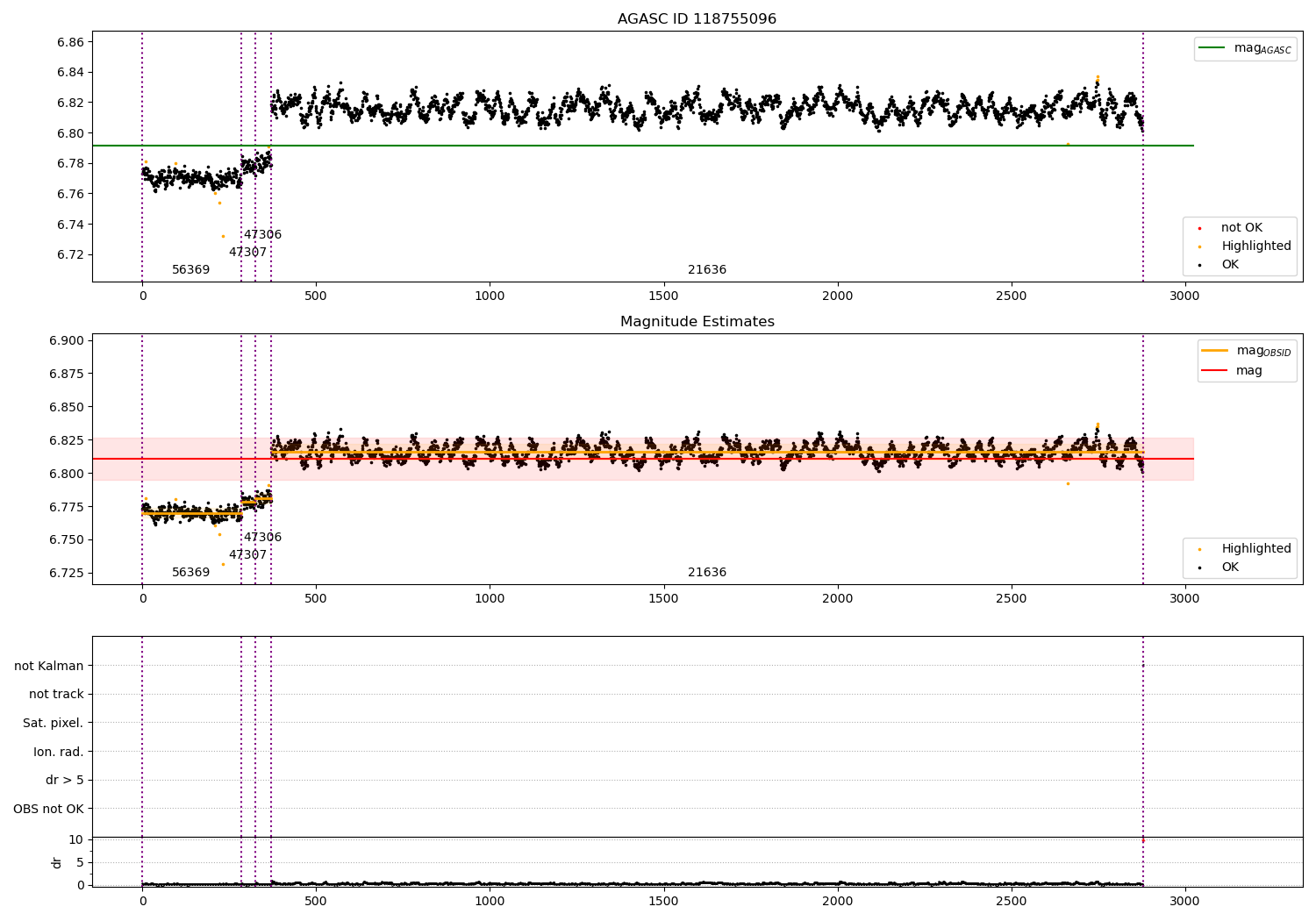Click the '56369' obsid annotation in the middle plot
1316x921 pixels.
(190, 572)
